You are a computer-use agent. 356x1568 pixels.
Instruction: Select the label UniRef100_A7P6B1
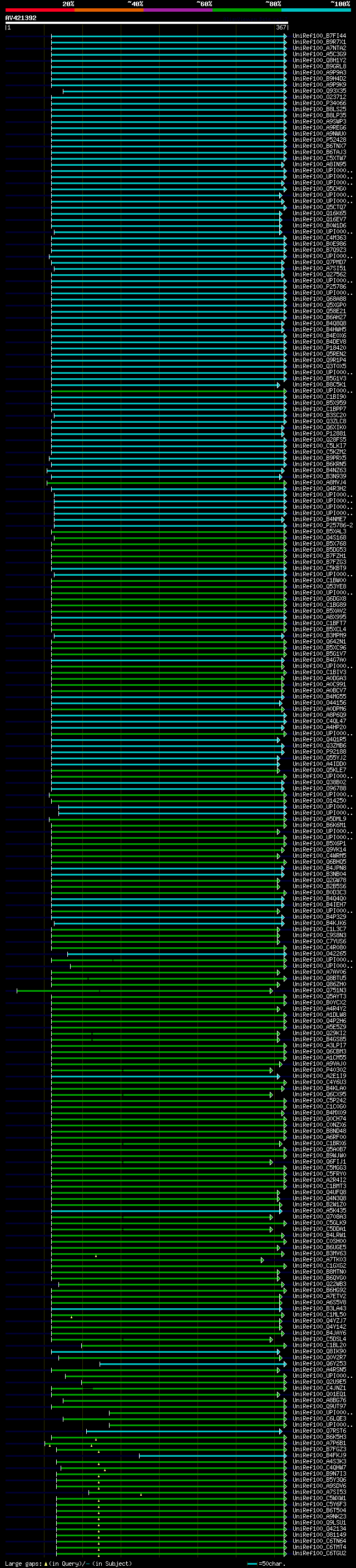tap(319, 1443)
